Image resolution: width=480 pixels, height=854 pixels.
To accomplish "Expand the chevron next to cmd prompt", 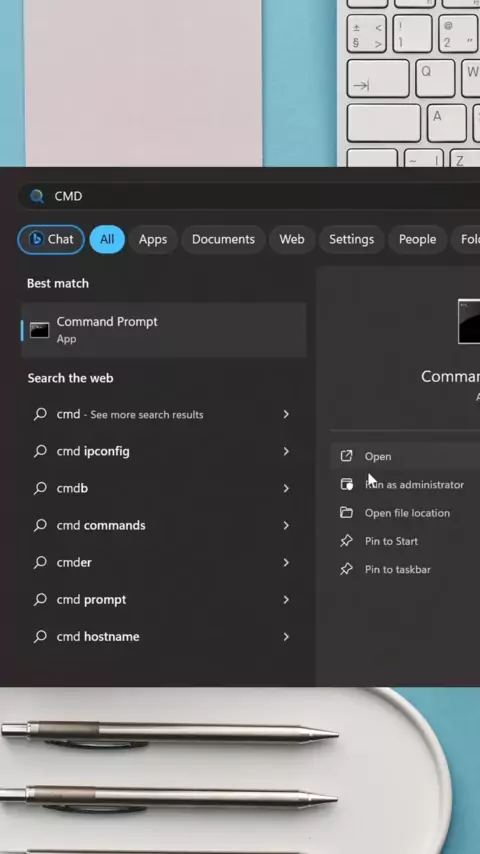I will point(286,600).
